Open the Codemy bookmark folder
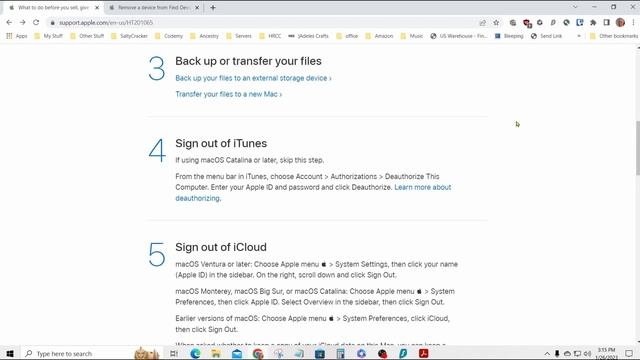 click(169, 36)
